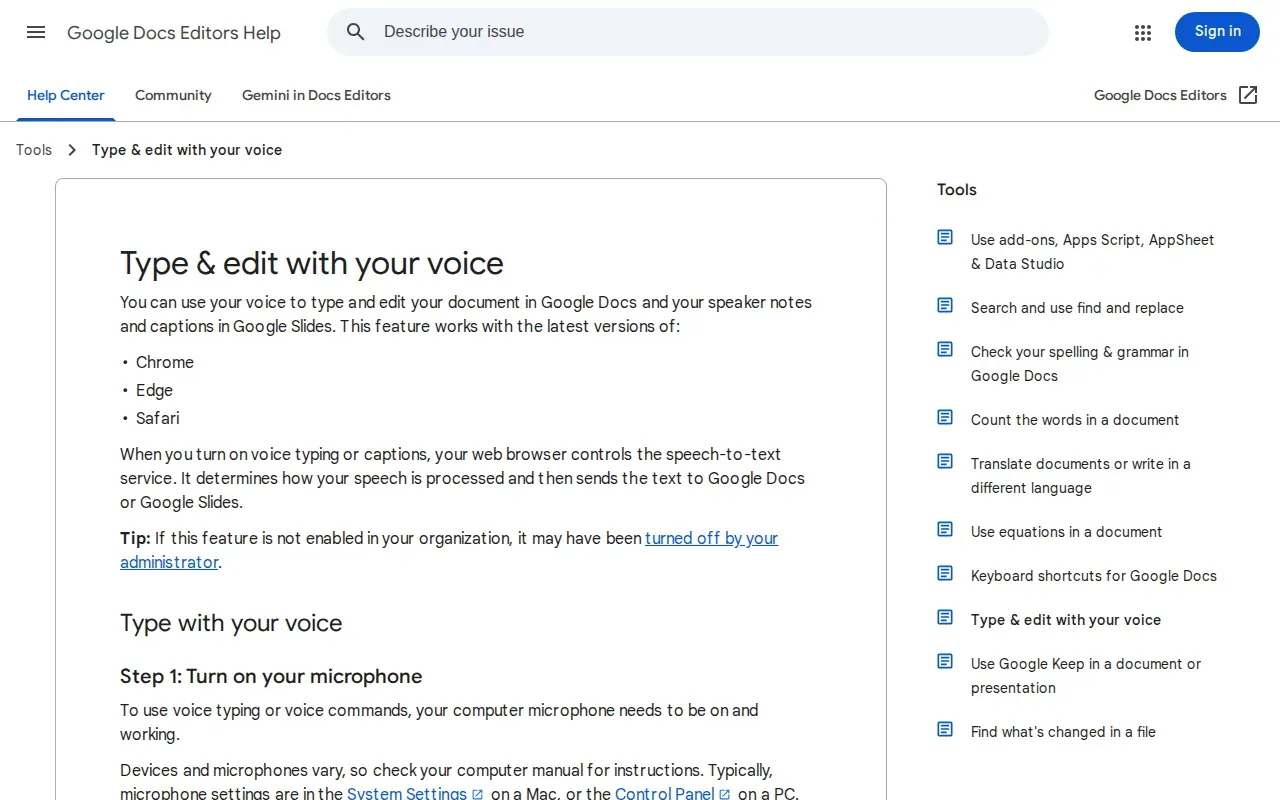Click the article icon beside Keyboard shortcuts
The image size is (1280, 800).
click(x=945, y=573)
